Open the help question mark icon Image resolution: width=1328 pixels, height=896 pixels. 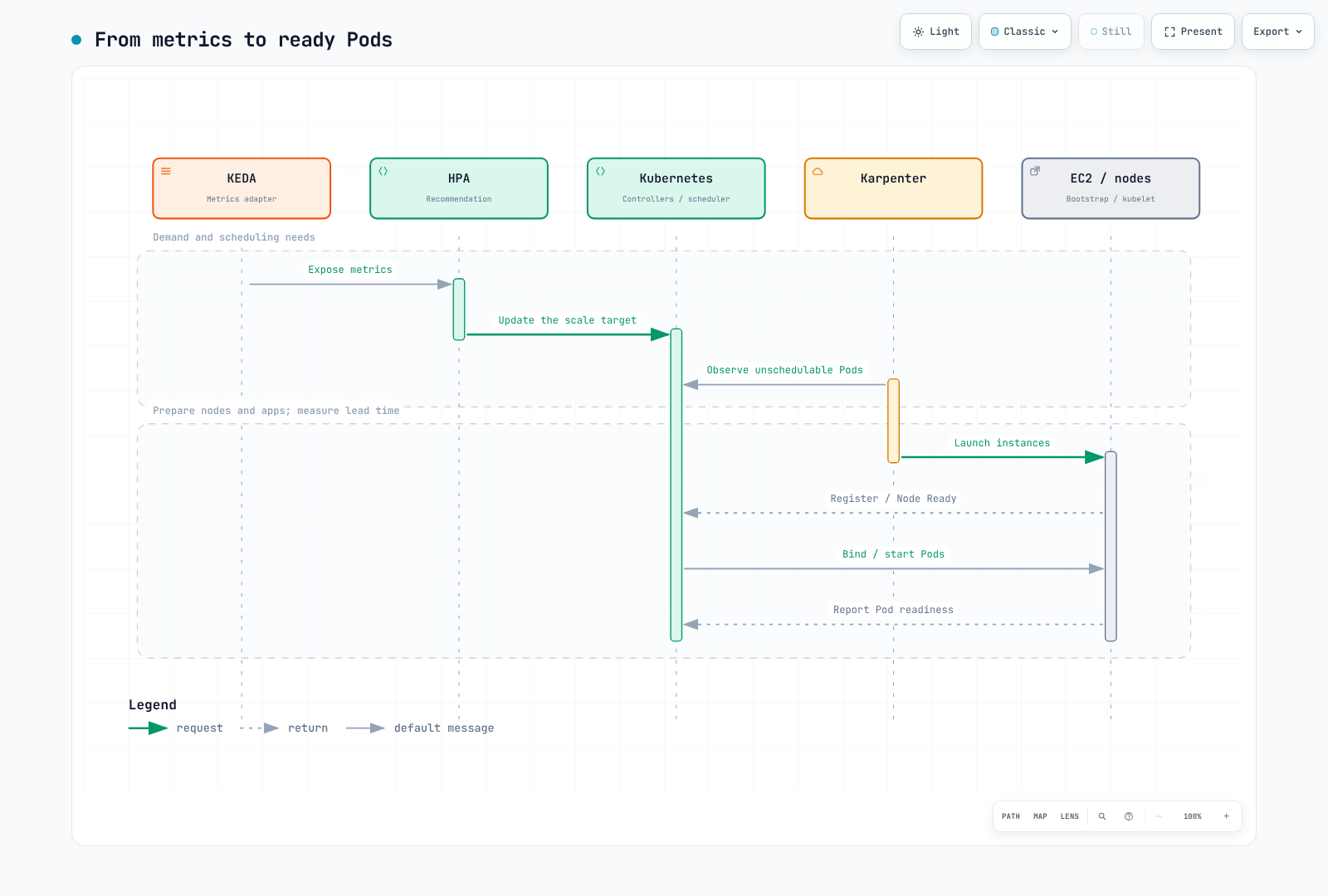tap(1129, 816)
